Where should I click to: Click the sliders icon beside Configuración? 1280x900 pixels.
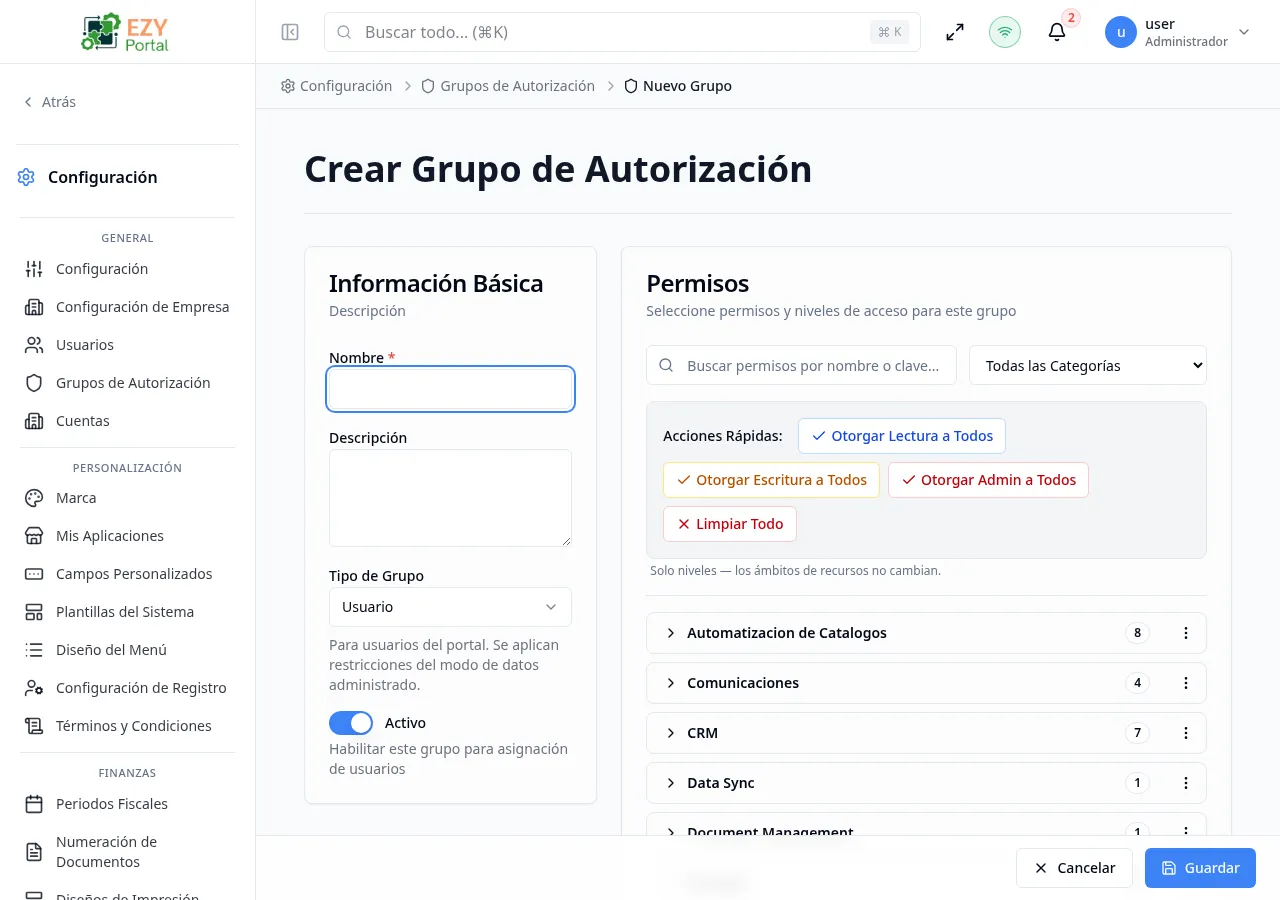pyautogui.click(x=34, y=269)
